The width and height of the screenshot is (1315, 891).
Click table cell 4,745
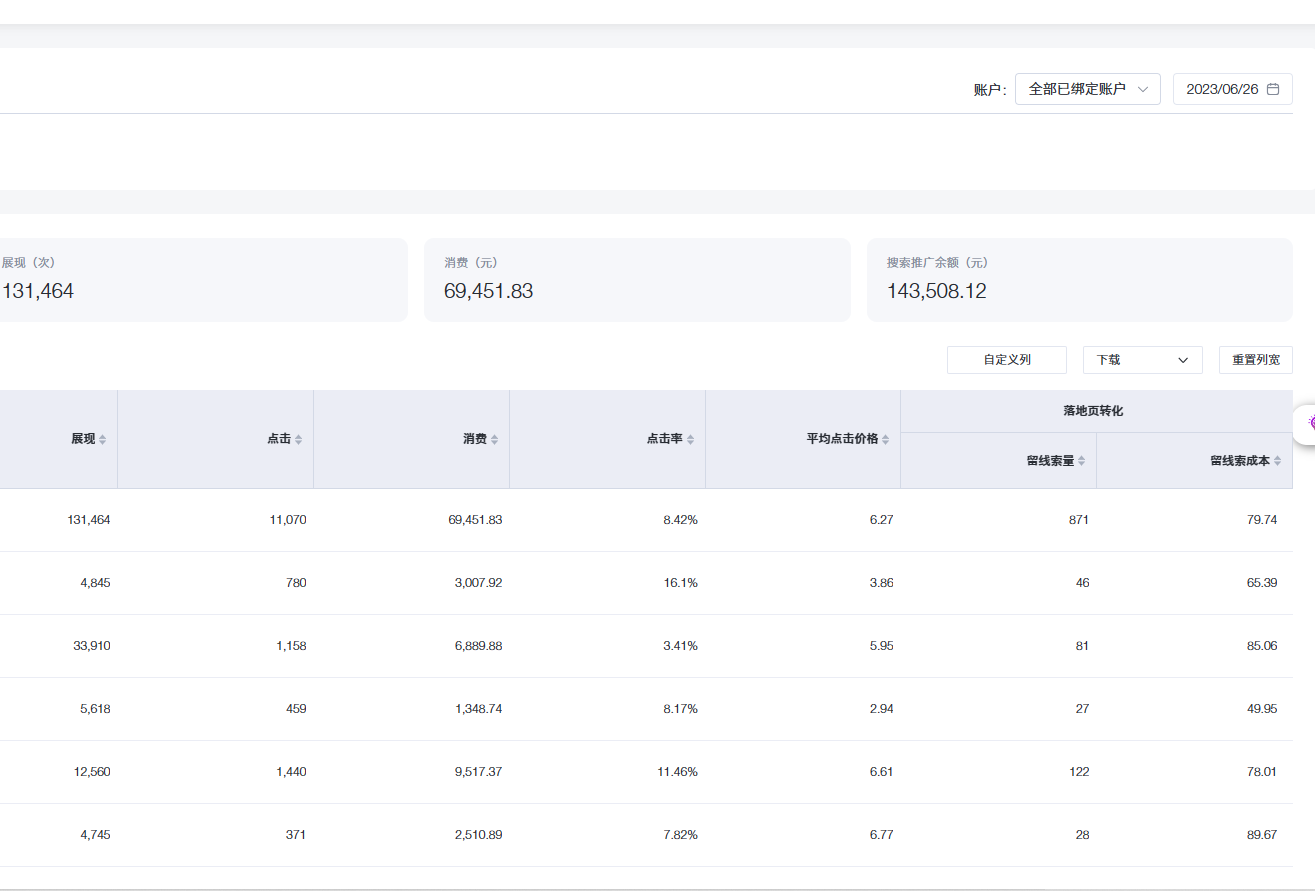click(96, 835)
